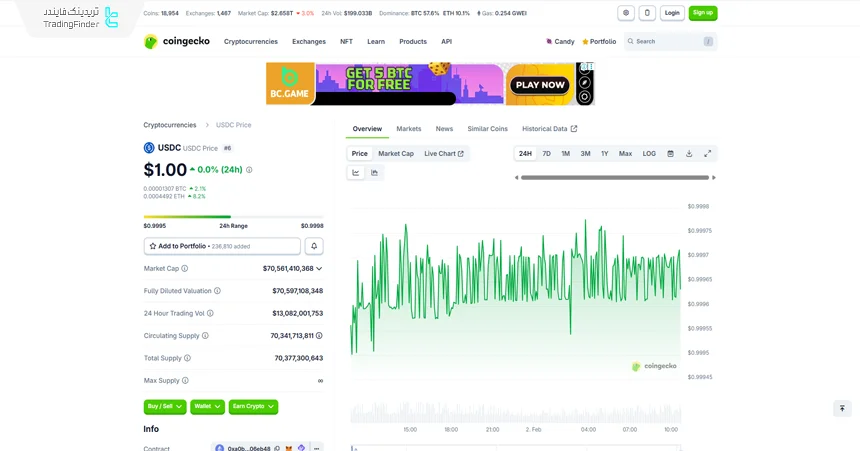Open the chart calendar date picker

click(670, 154)
